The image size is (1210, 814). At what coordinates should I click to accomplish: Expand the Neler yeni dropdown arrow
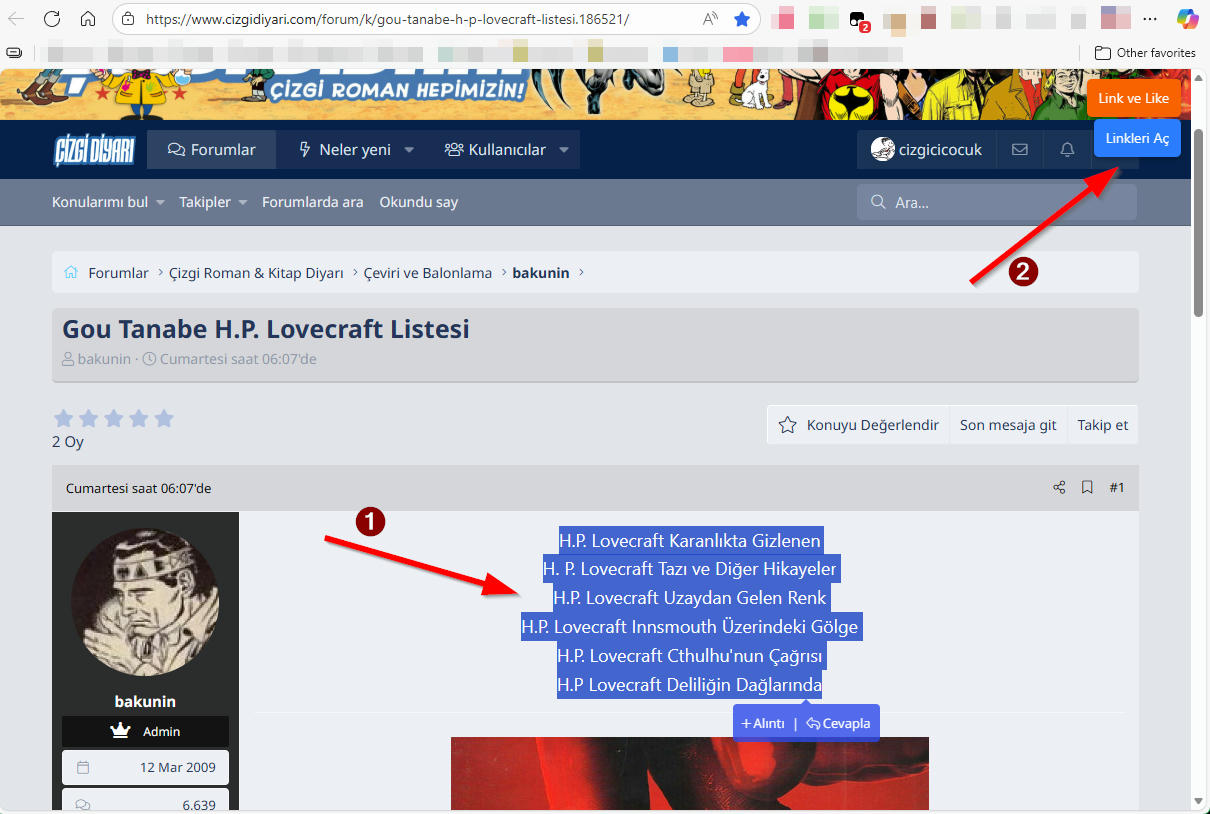[409, 150]
